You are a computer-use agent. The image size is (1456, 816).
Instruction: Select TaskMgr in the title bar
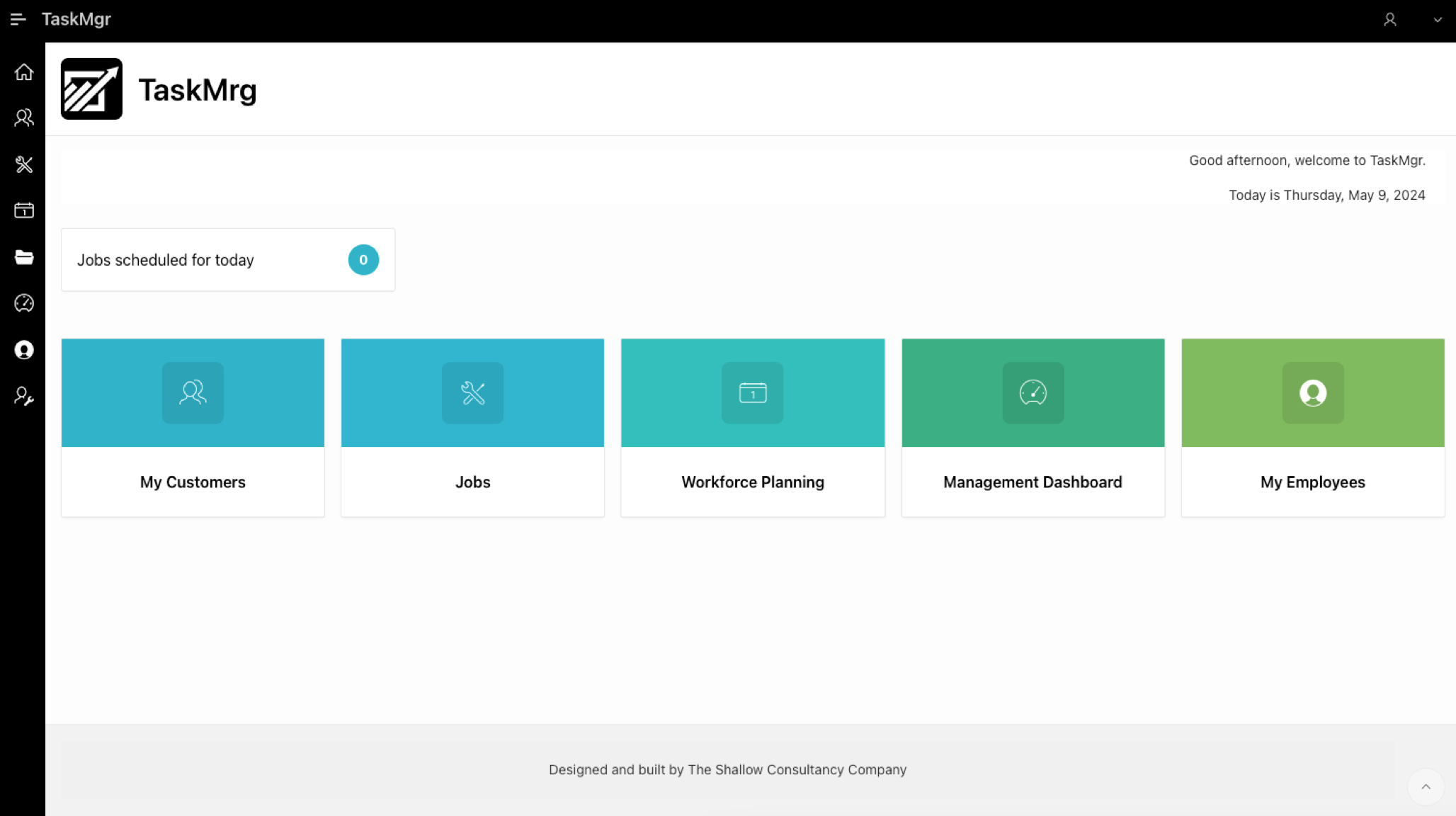[x=76, y=19]
